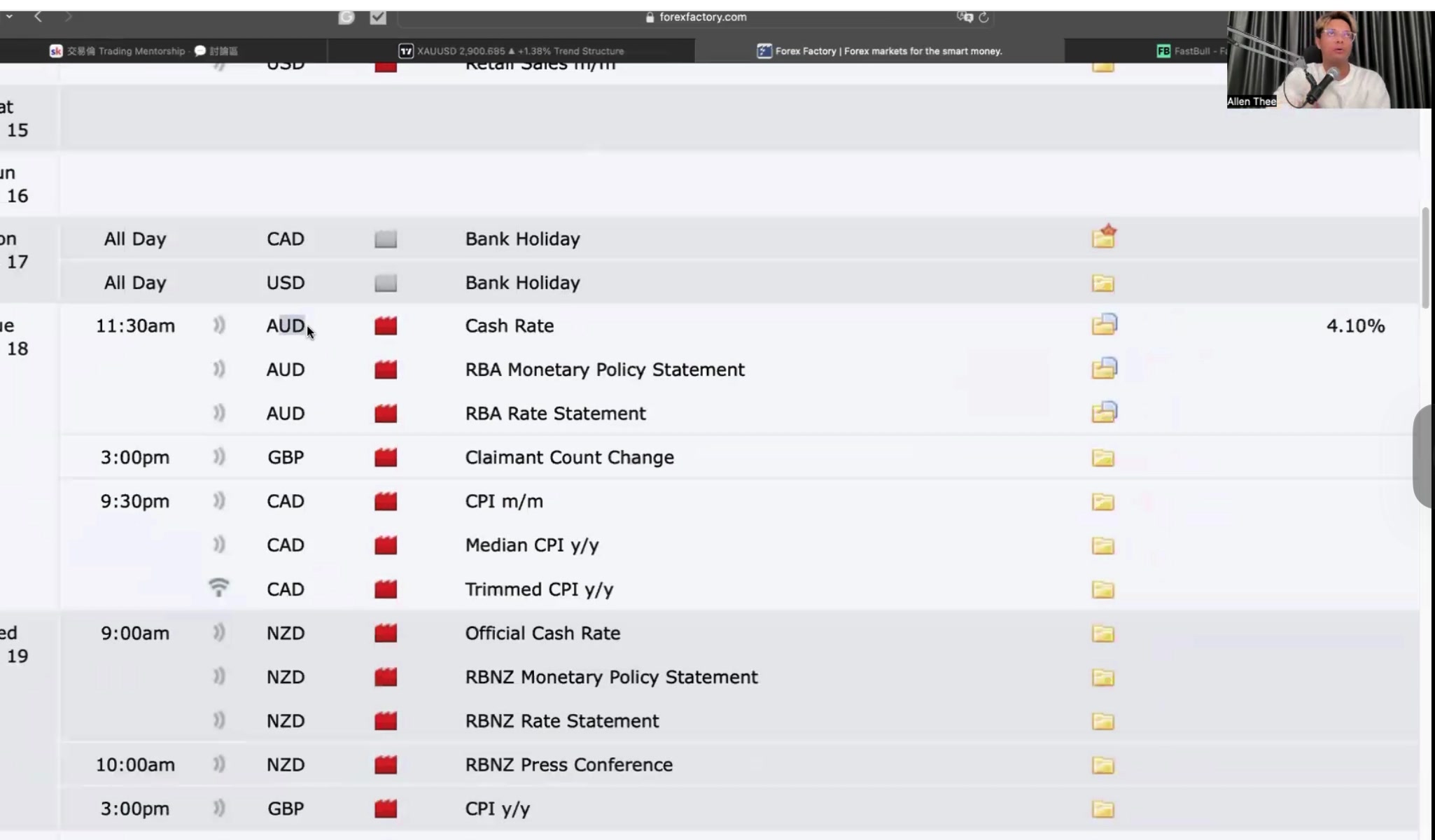Toggle the sound alert for GBP CPI y/y

click(x=219, y=808)
